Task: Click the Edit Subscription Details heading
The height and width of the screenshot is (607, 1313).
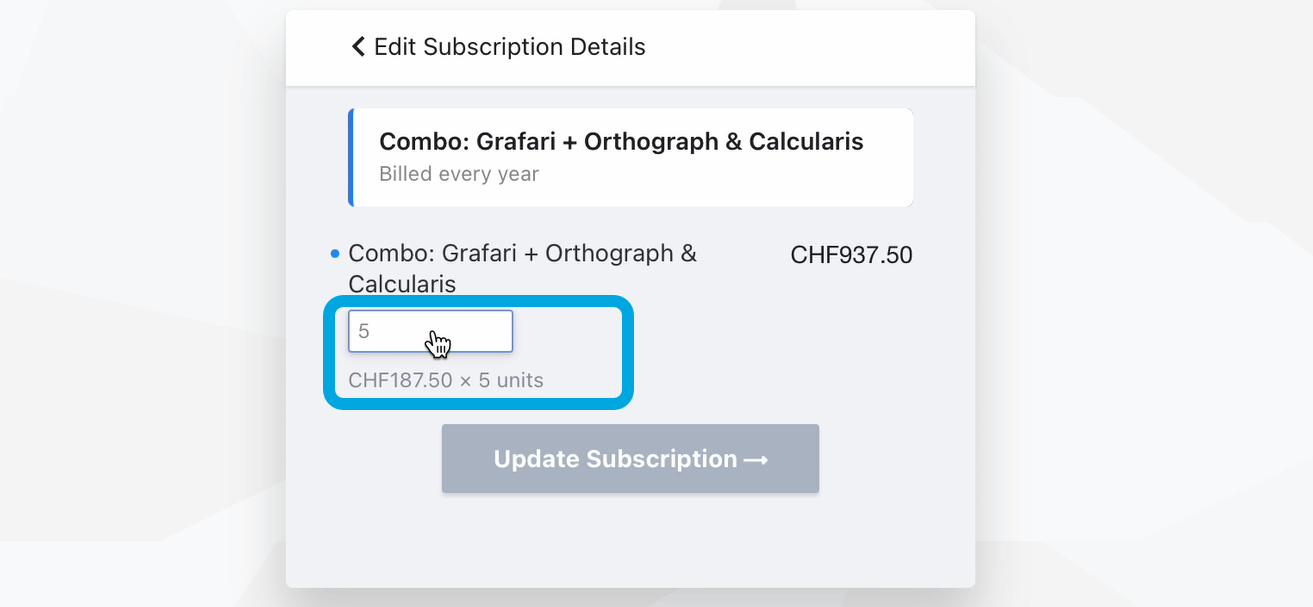Action: click(x=509, y=47)
